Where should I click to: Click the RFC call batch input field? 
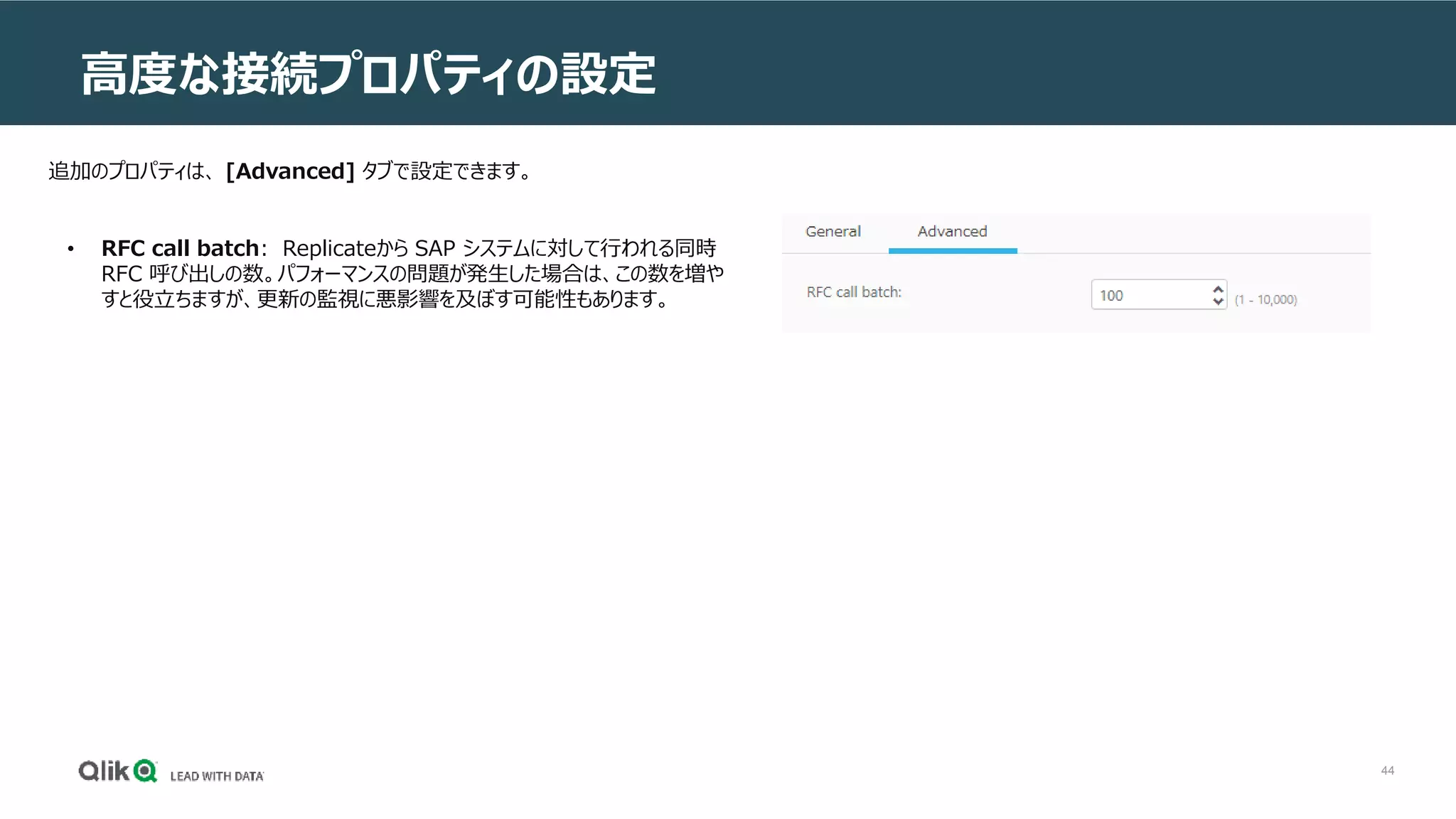click(1159, 294)
